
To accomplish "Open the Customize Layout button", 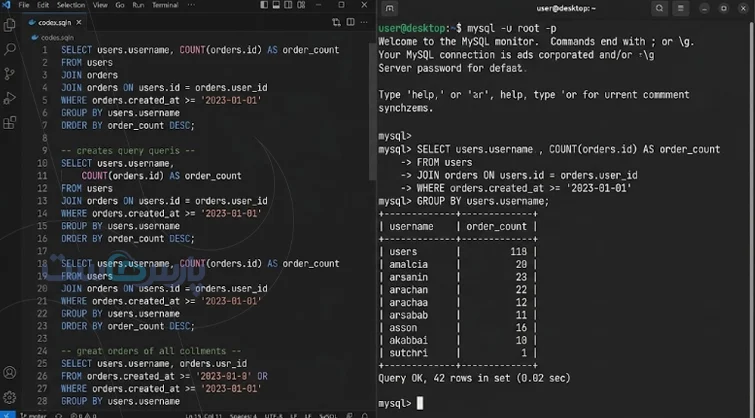I will point(301,5).
